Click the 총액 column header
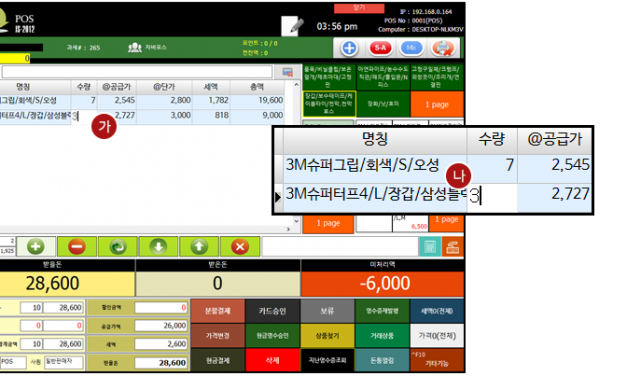Image resolution: width=627 pixels, height=376 pixels. point(257,87)
